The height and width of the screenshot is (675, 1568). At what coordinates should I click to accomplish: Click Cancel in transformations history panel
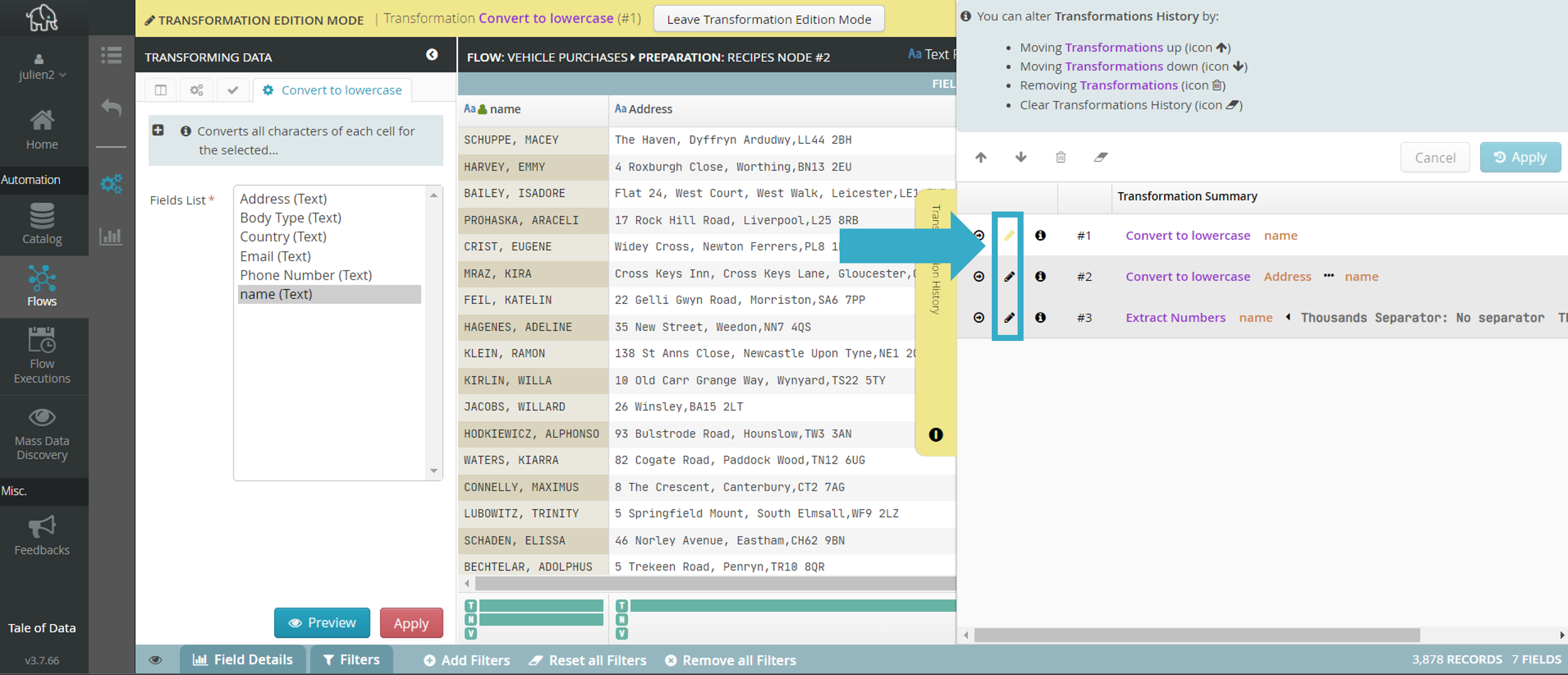pyautogui.click(x=1435, y=157)
